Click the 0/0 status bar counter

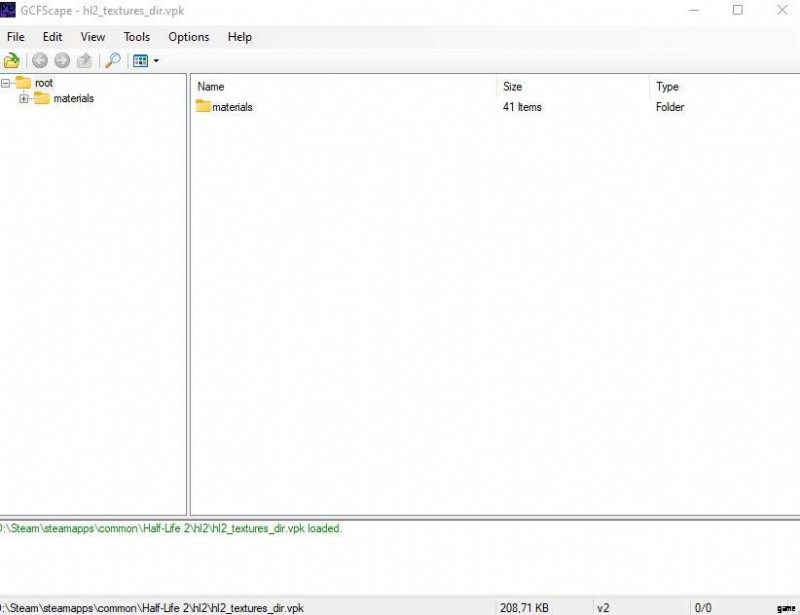[703, 608]
